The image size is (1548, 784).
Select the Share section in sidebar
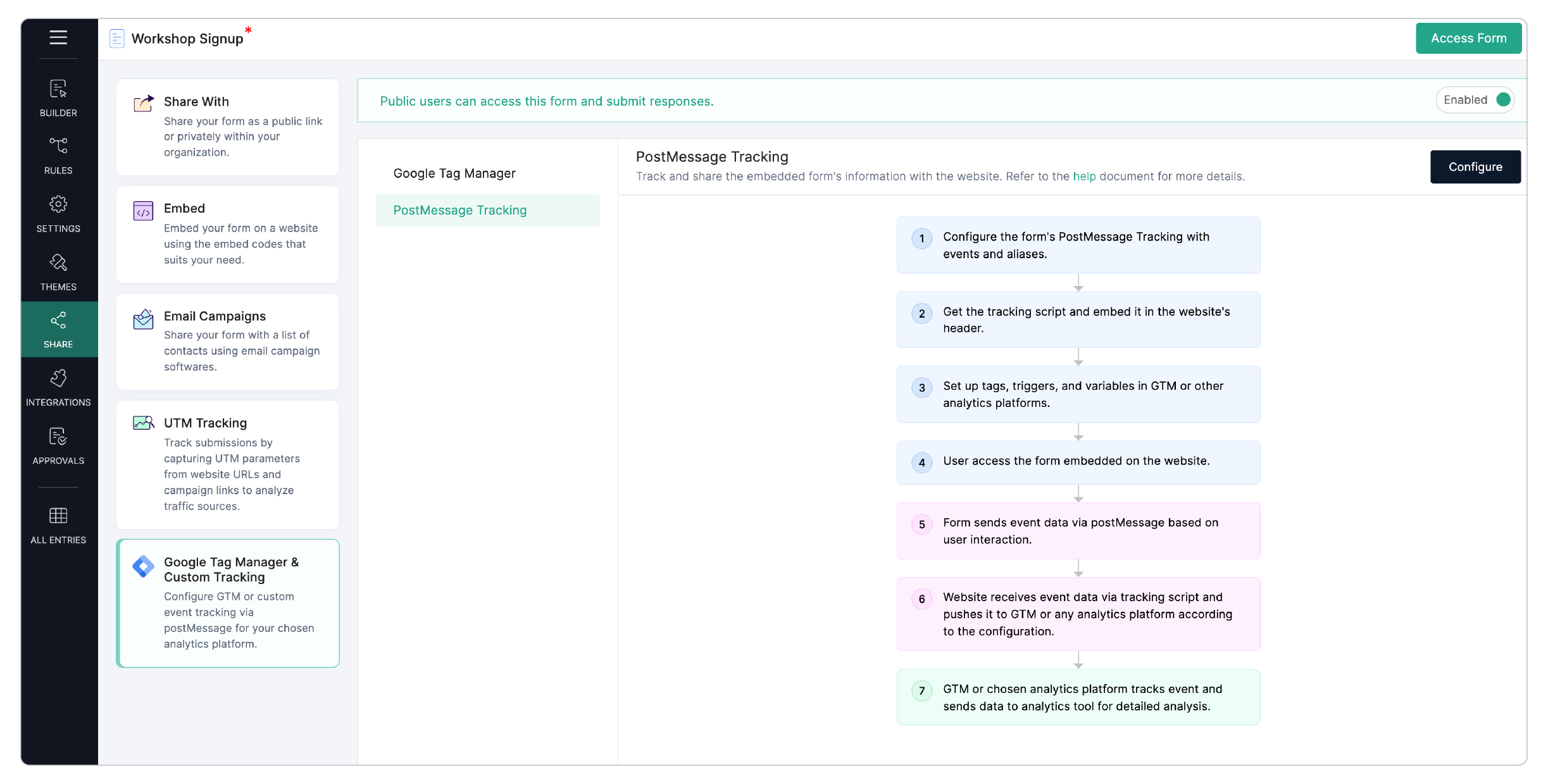pyautogui.click(x=58, y=329)
